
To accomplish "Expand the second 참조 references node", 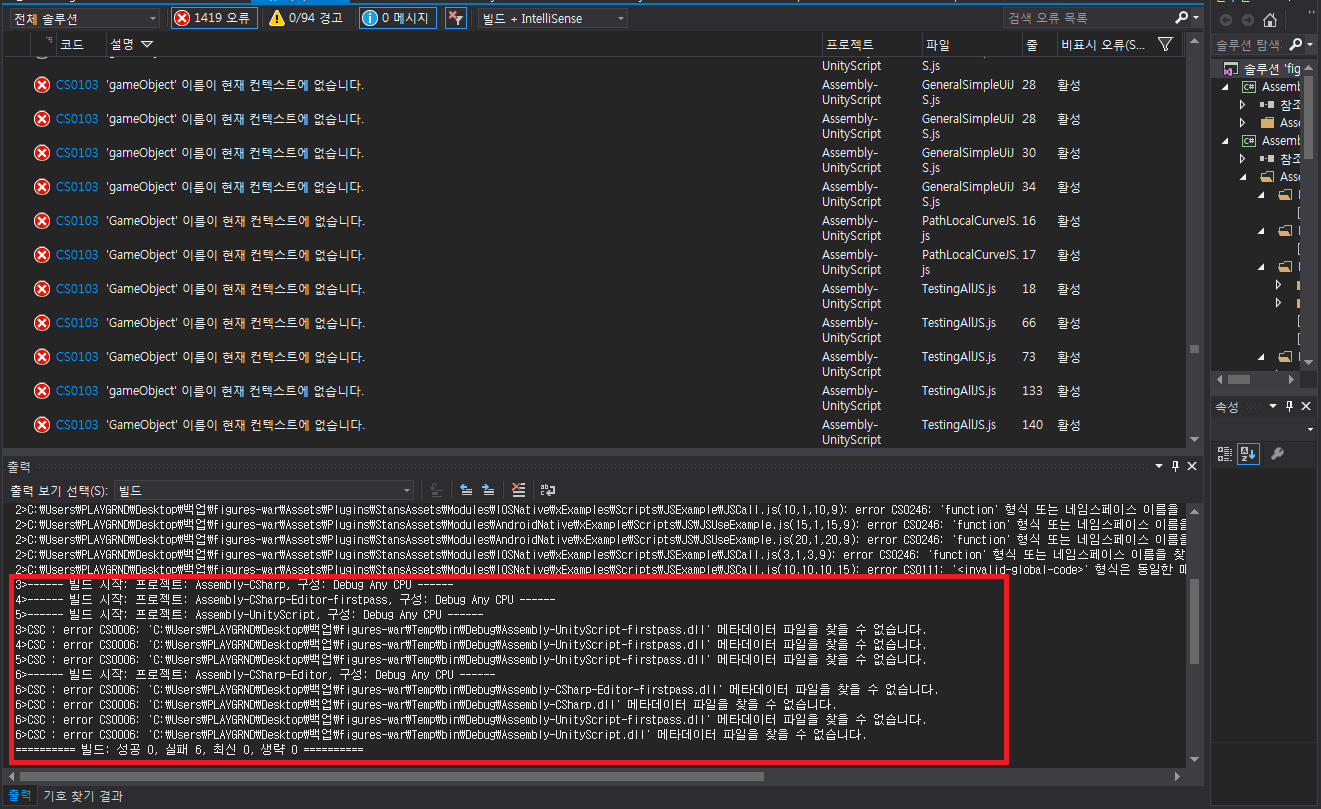I will 1243,159.
